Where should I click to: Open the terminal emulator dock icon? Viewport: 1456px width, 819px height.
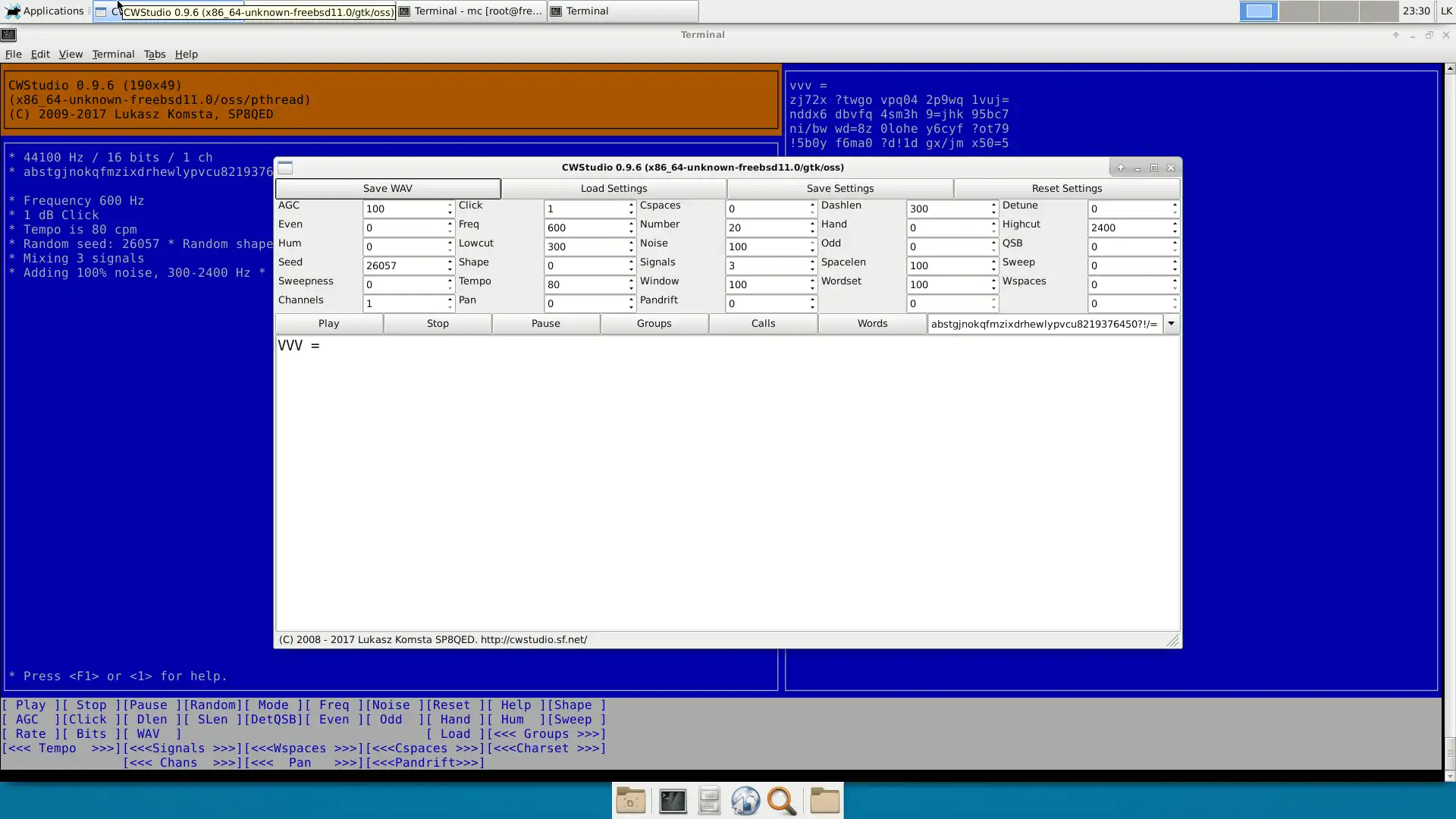tap(673, 801)
